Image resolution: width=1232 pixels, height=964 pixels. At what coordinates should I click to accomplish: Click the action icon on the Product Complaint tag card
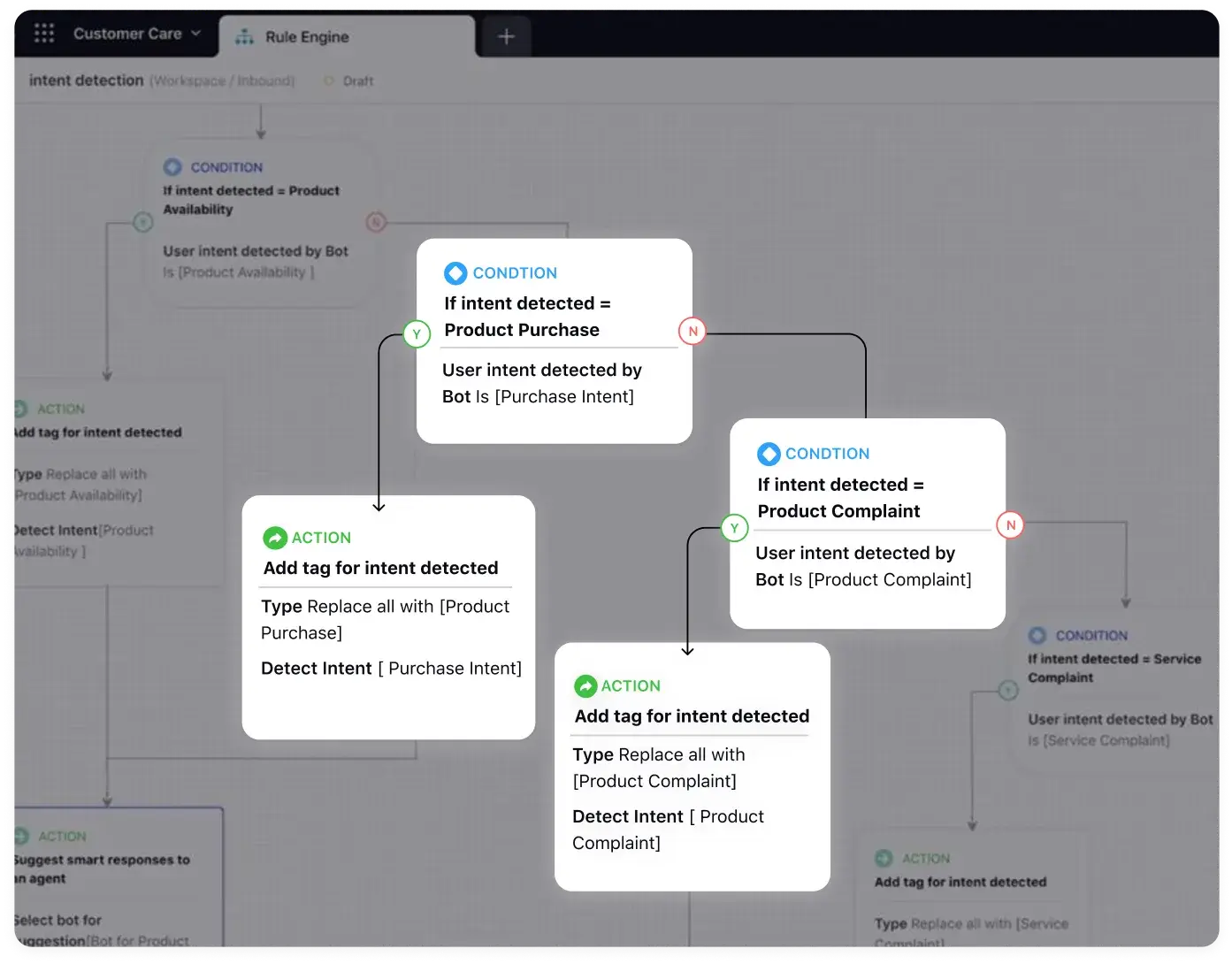[585, 685]
